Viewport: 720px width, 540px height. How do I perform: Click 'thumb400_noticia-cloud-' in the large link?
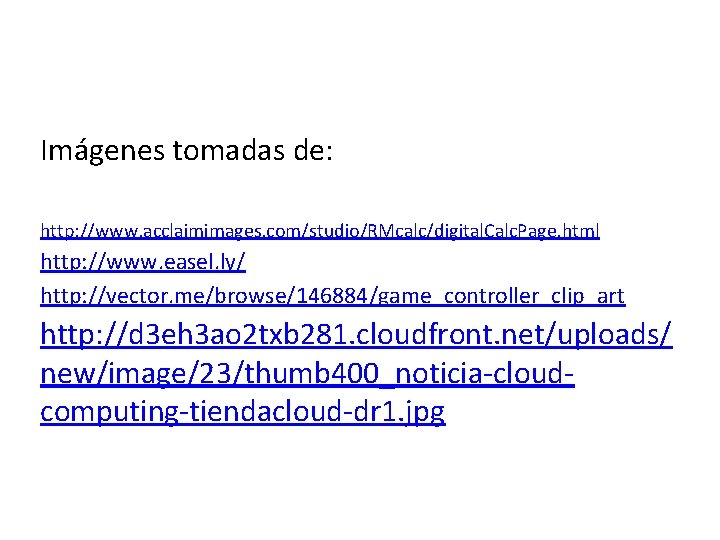[x=409, y=373]
